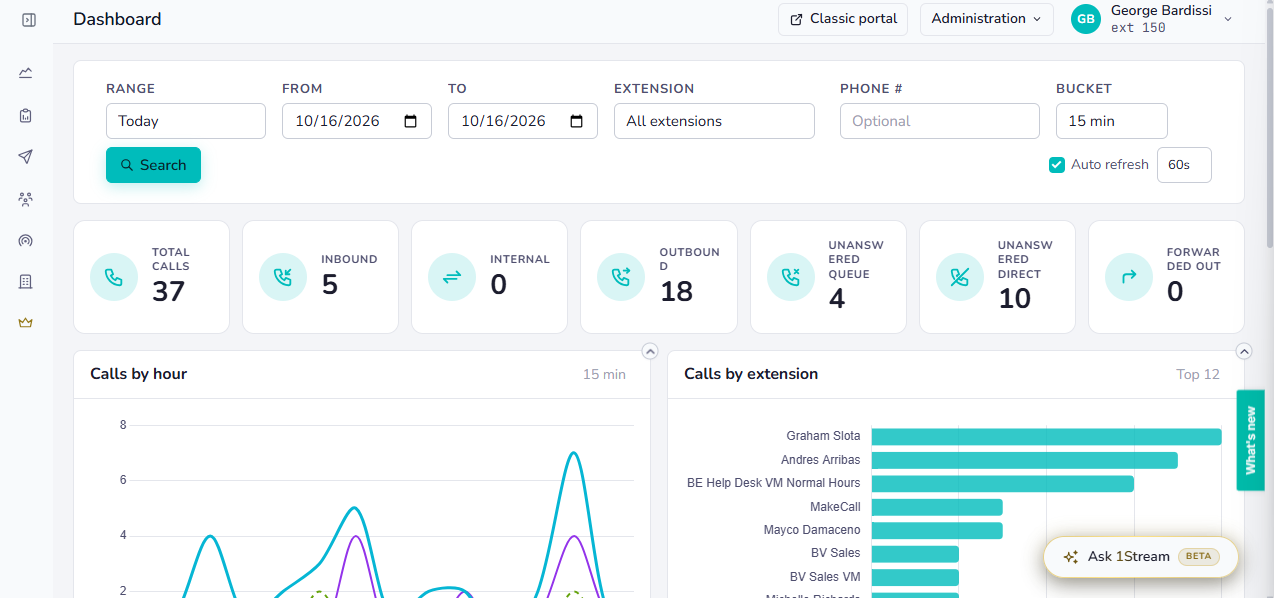1274x598 pixels.
Task: Open the building sidebar icon
Action: click(x=26, y=282)
